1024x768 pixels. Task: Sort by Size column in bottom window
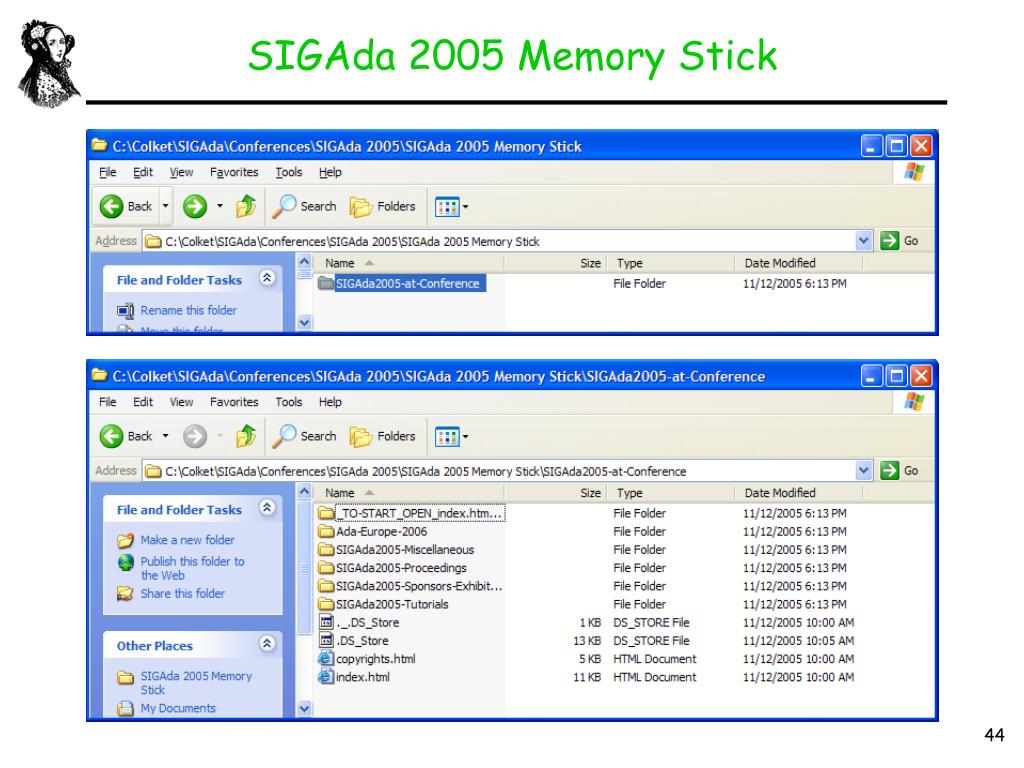point(555,493)
